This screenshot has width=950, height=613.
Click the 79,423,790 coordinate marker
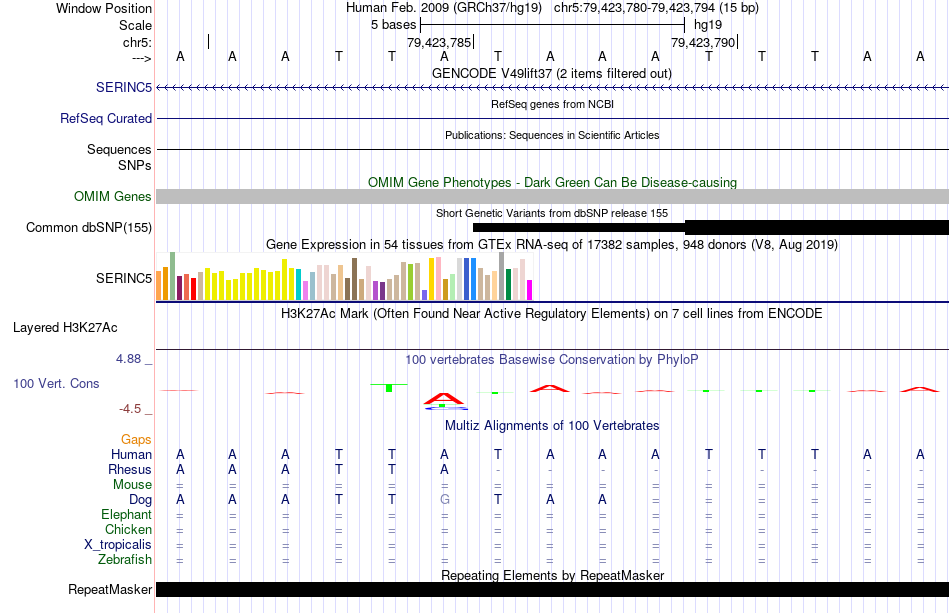[703, 42]
